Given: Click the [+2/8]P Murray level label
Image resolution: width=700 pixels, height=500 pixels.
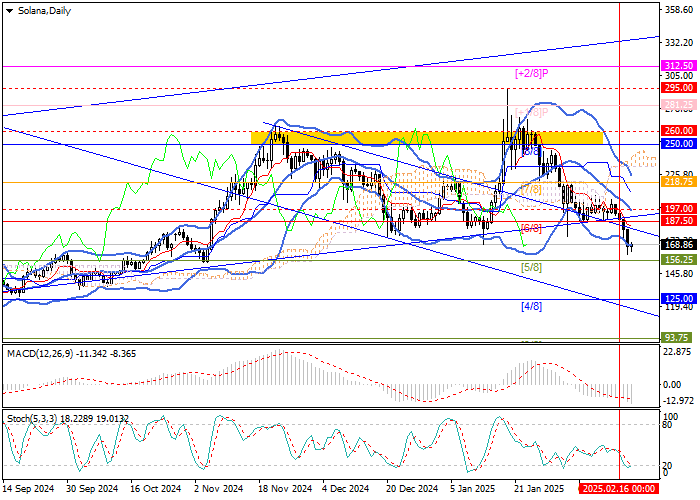Looking at the screenshot, I should [532, 74].
